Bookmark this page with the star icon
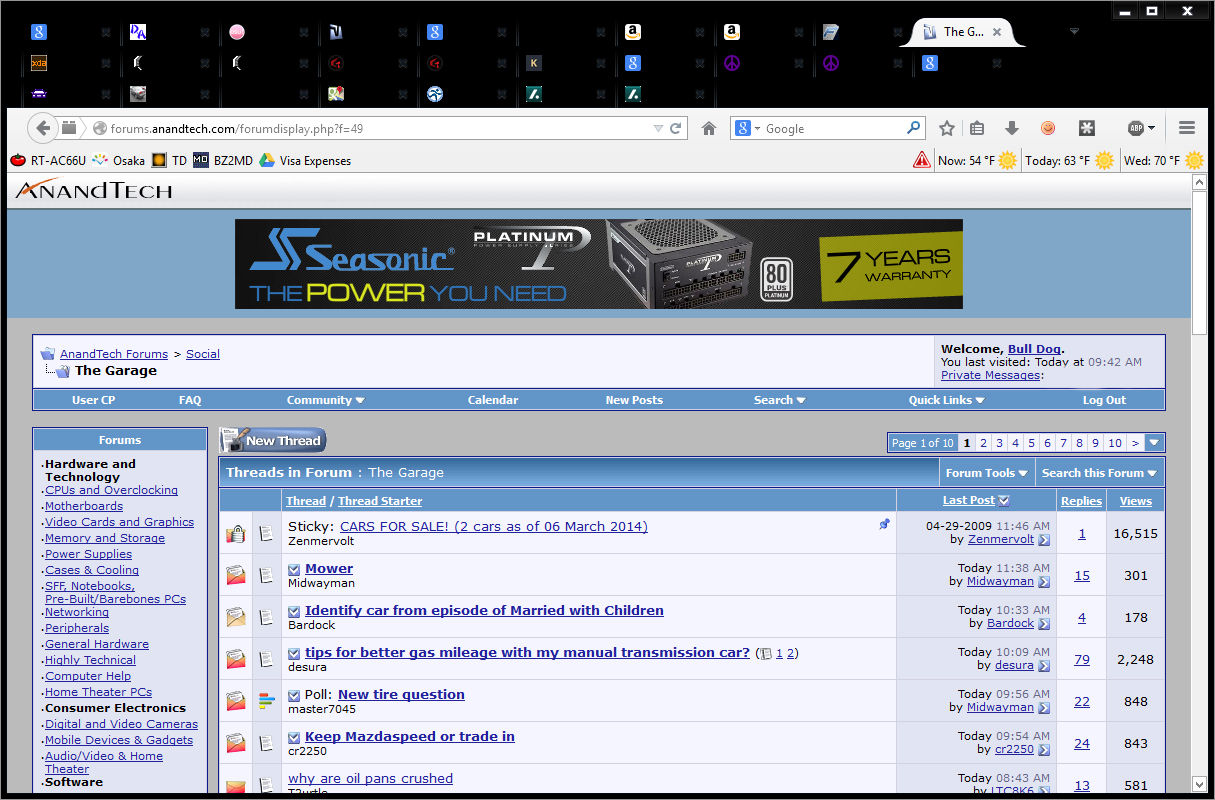1215x800 pixels. click(x=947, y=128)
